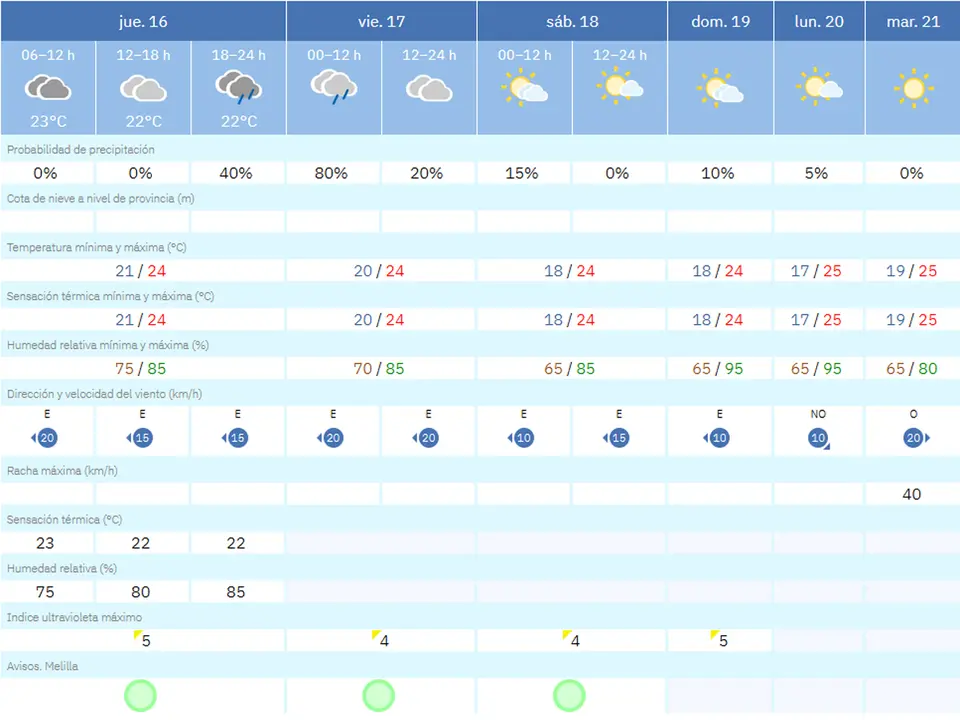Click the Cota de nieve row label
Viewport: 960px width, 720px height.
coord(100,198)
